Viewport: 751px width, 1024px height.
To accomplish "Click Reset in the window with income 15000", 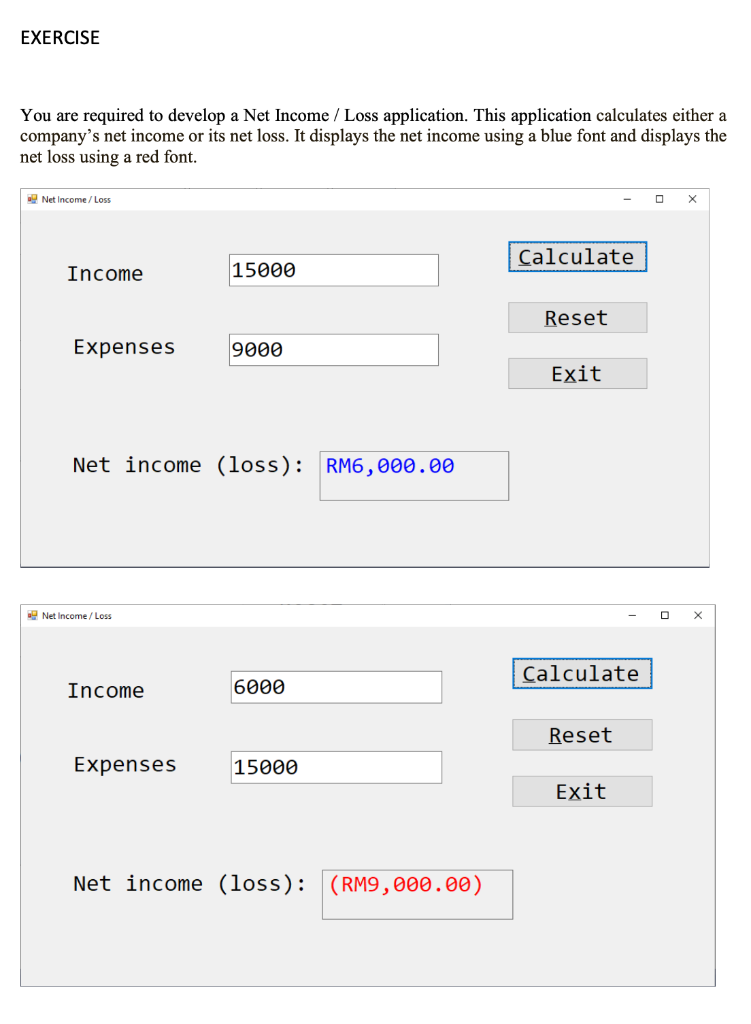I will tap(577, 317).
